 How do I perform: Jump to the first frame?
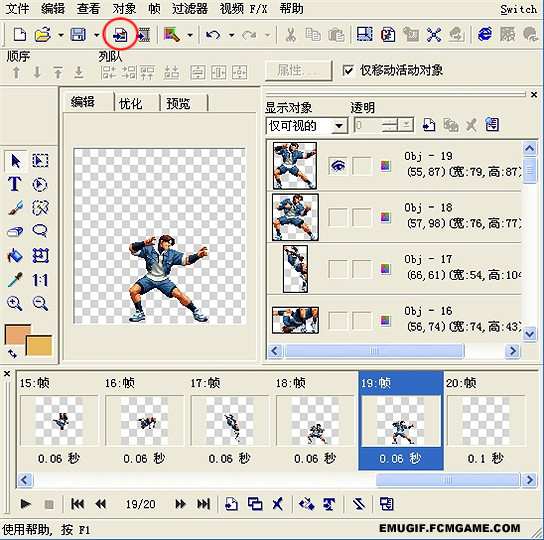point(77,504)
